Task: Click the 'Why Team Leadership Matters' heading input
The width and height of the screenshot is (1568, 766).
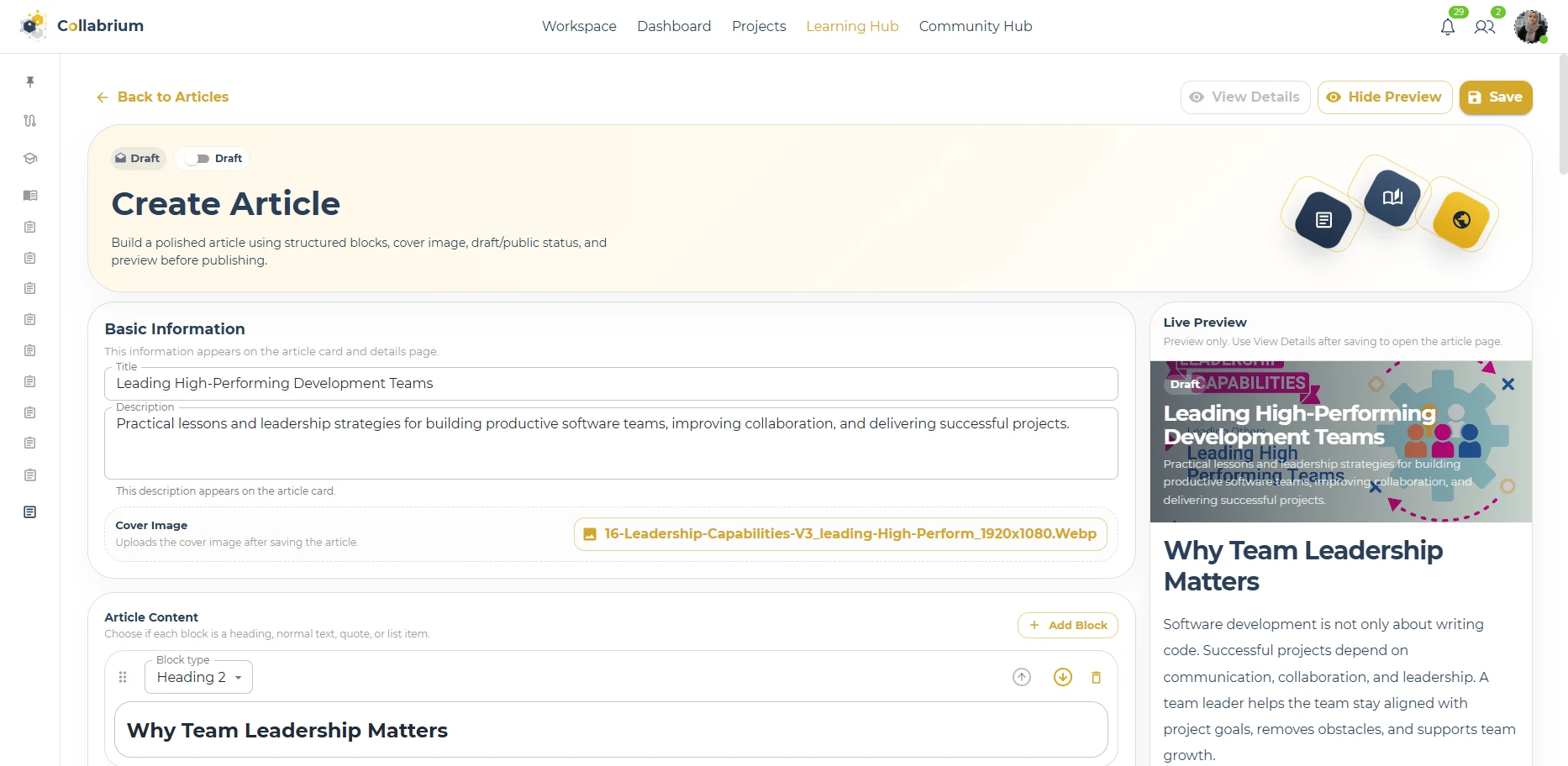Action: [611, 730]
